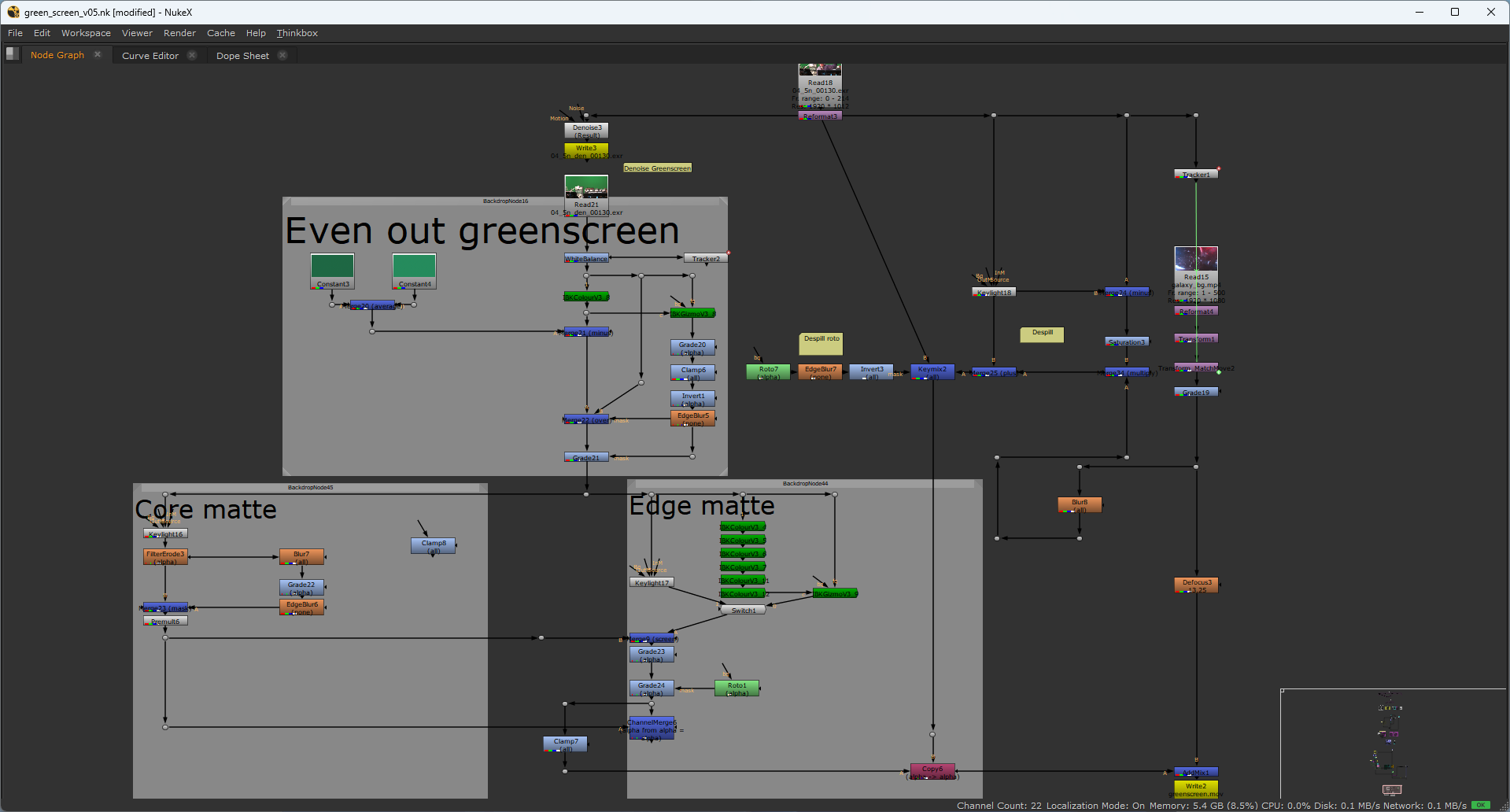This screenshot has width=1510, height=812.
Task: Open the Thinkbox menu
Action: coord(297,33)
